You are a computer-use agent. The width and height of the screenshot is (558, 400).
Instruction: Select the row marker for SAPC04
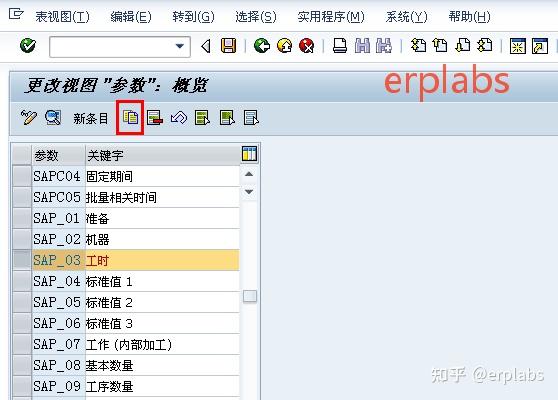[22, 176]
